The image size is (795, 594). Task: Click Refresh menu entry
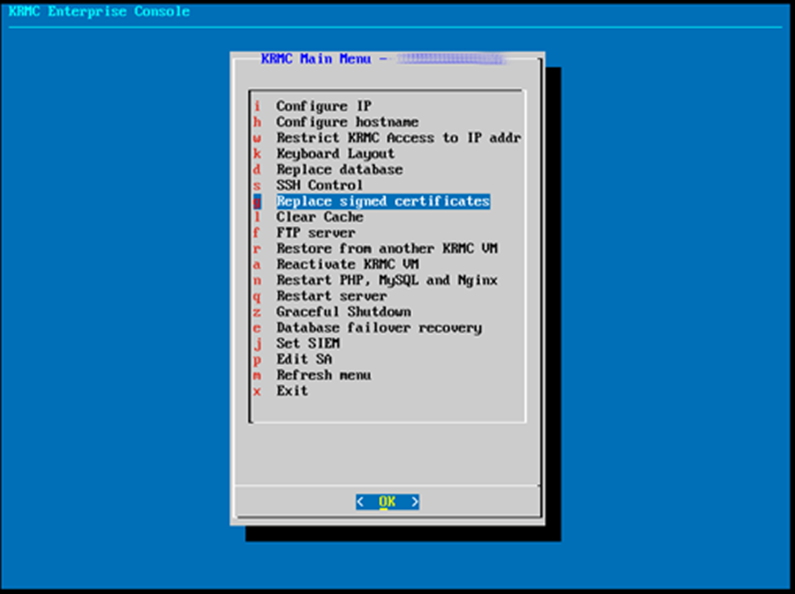click(x=323, y=375)
